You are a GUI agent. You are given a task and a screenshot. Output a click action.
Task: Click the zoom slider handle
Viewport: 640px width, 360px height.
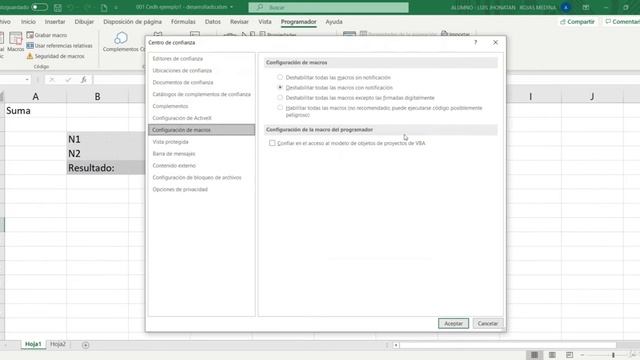pos(613,355)
